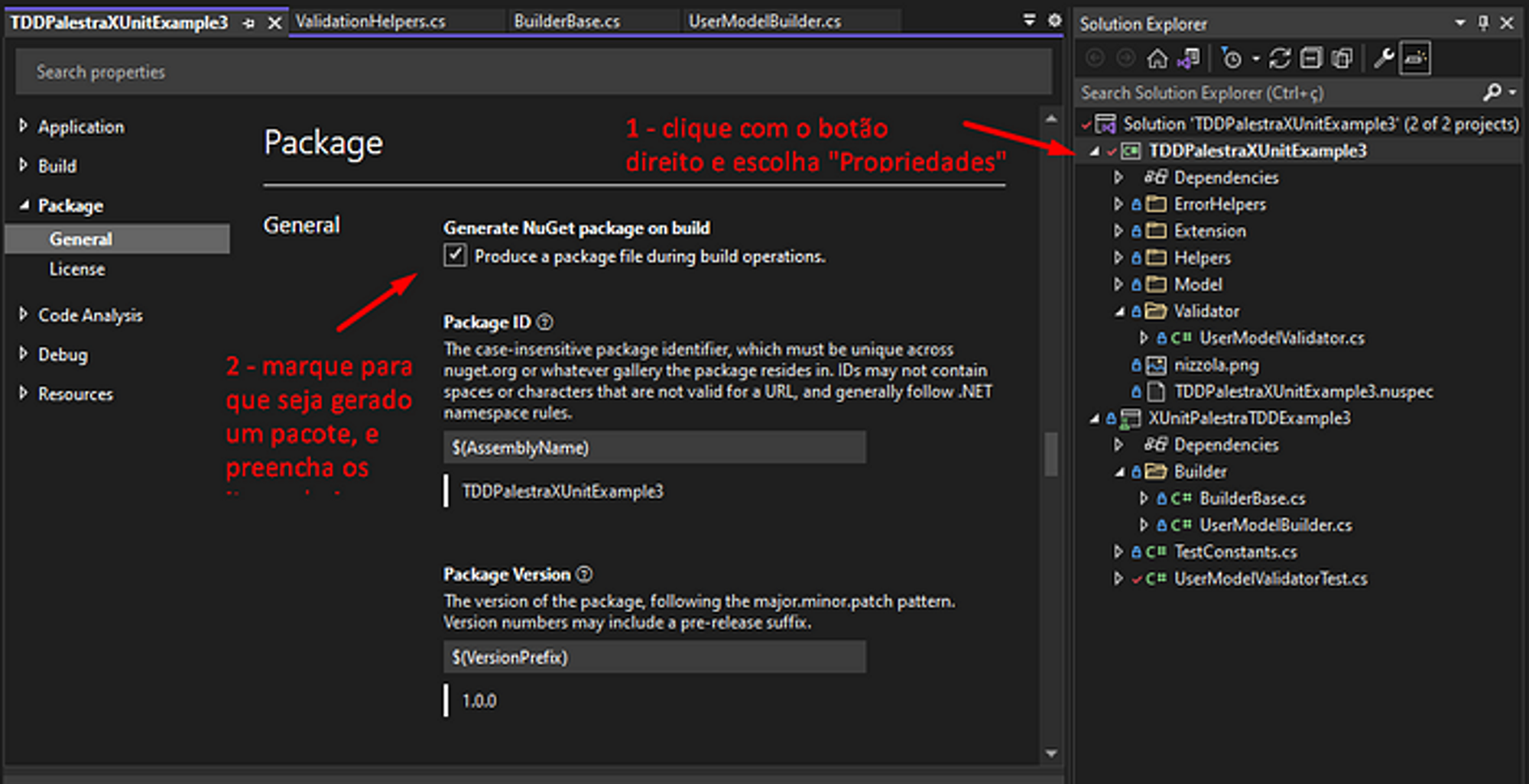
Task: Collapse the Validator folder
Action: coord(1119,311)
